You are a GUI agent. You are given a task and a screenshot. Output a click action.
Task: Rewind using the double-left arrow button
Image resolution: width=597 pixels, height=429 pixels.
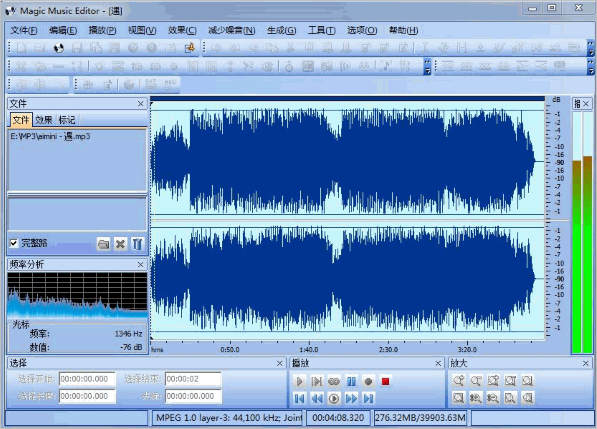point(316,399)
